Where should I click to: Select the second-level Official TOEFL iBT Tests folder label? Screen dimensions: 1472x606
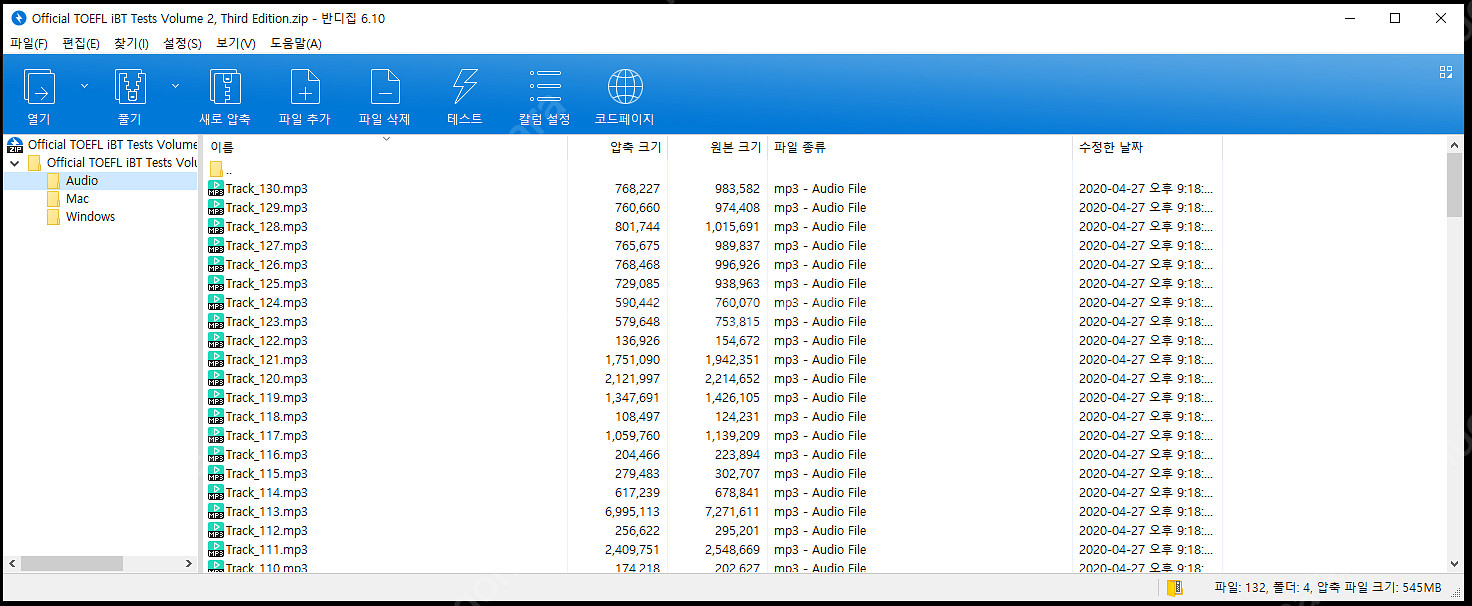[122, 163]
